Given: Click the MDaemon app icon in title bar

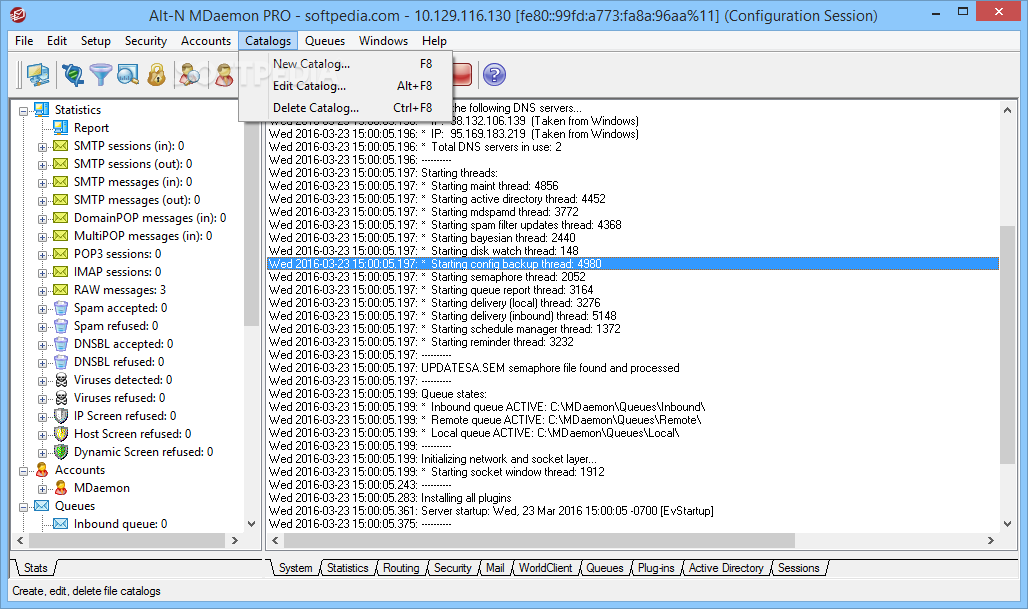Looking at the screenshot, I should (x=18, y=14).
